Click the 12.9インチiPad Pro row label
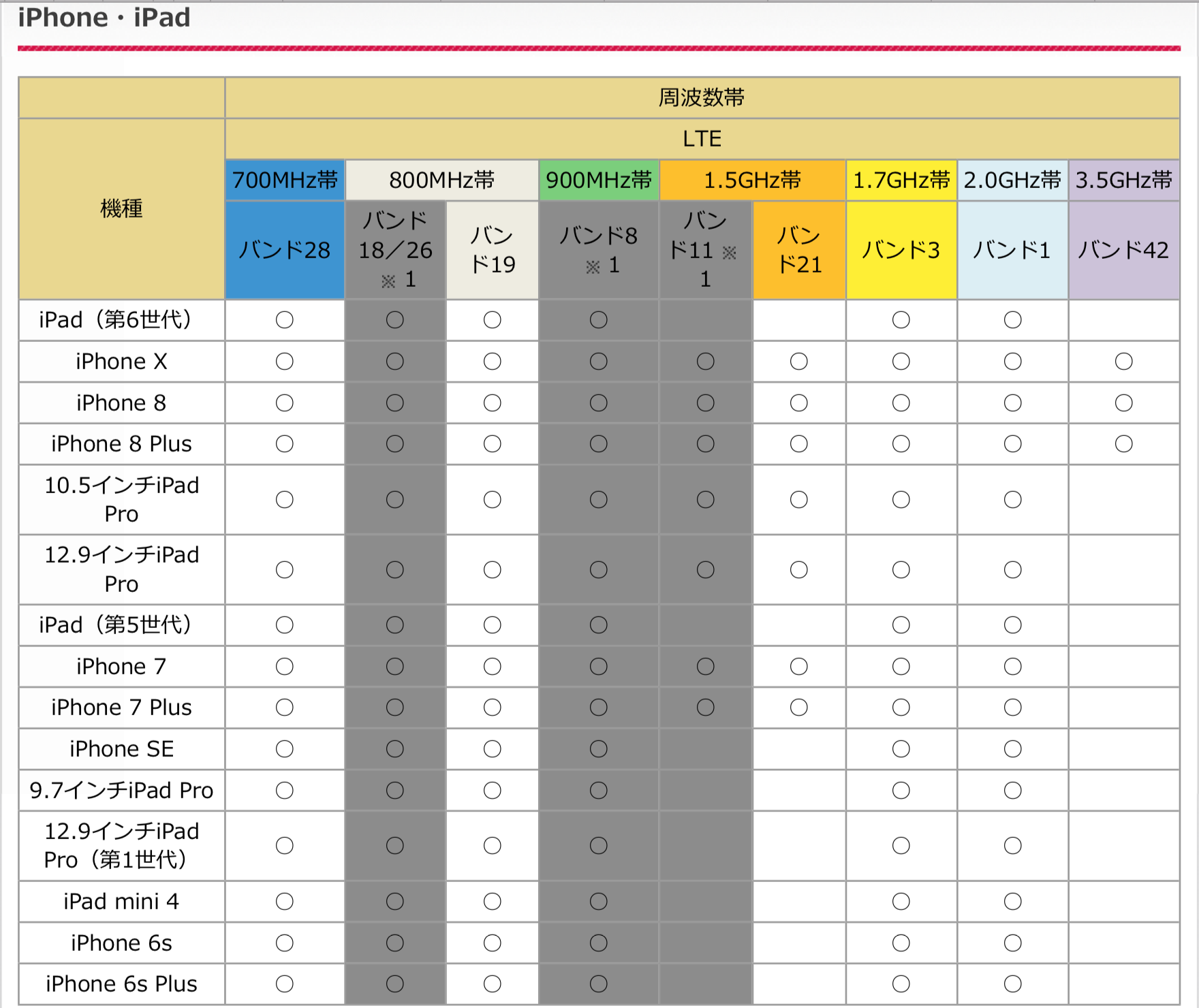The height and width of the screenshot is (1008, 1199). (122, 569)
